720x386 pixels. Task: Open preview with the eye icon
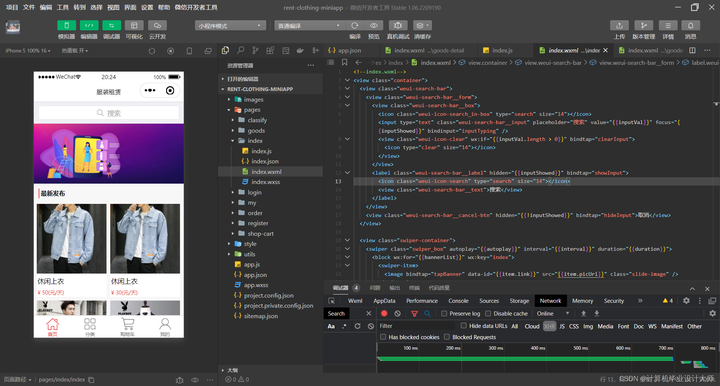374,26
